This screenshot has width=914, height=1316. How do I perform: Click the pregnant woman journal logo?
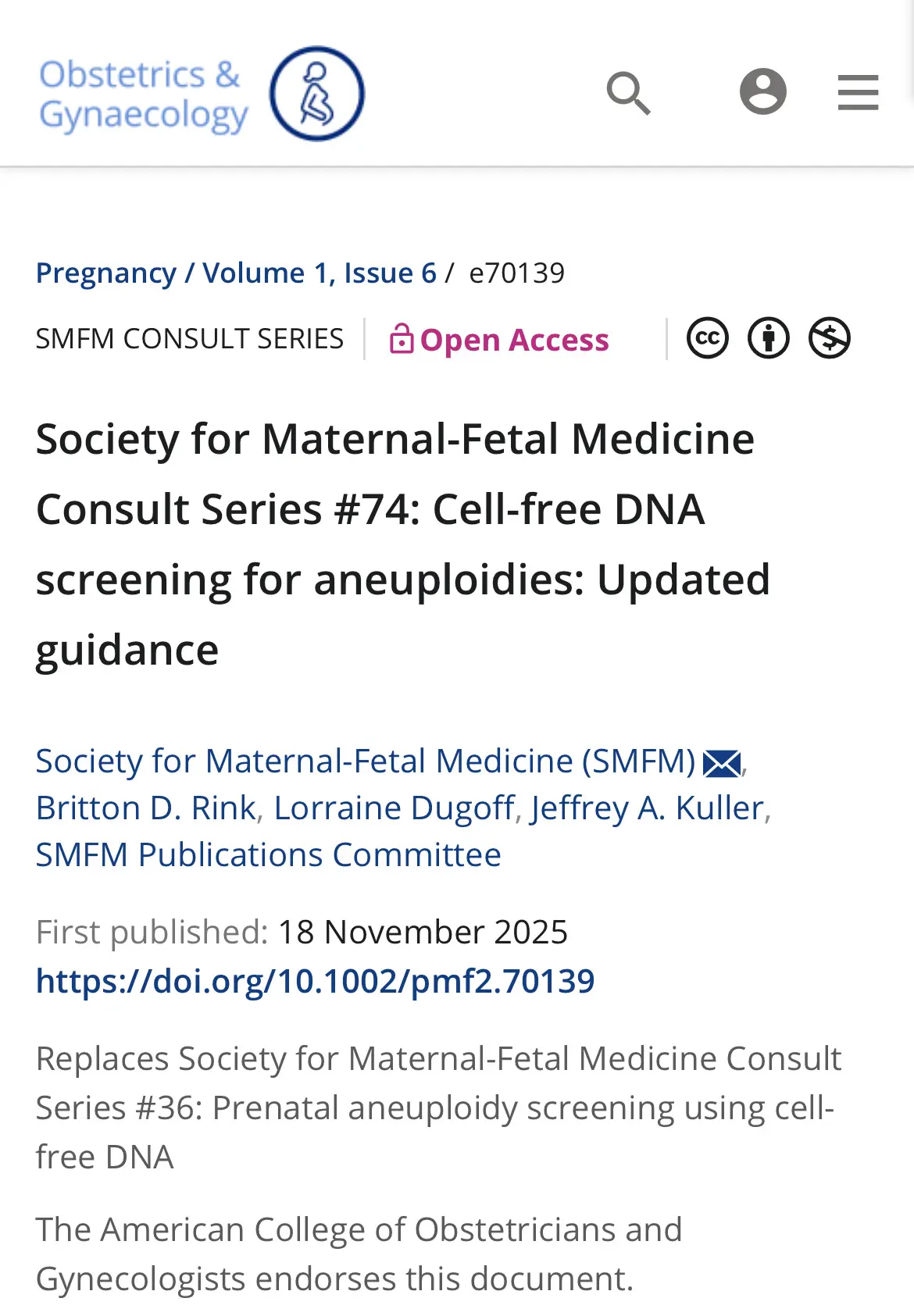316,94
